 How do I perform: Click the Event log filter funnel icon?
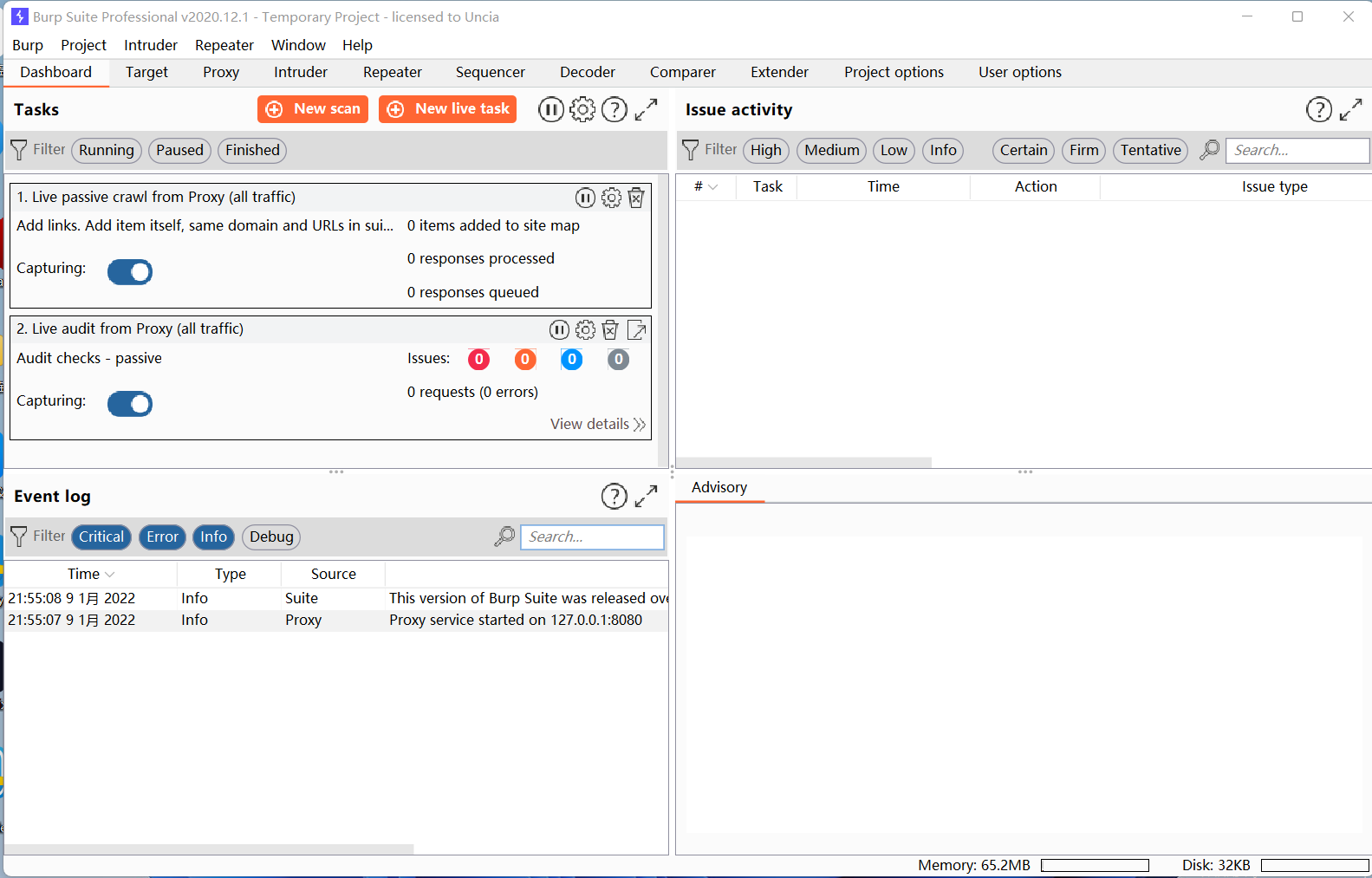tap(18, 537)
